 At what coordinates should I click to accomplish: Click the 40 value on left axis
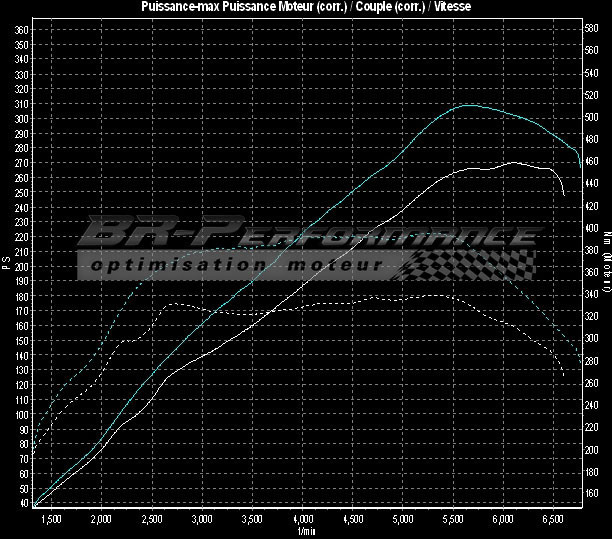point(23,502)
